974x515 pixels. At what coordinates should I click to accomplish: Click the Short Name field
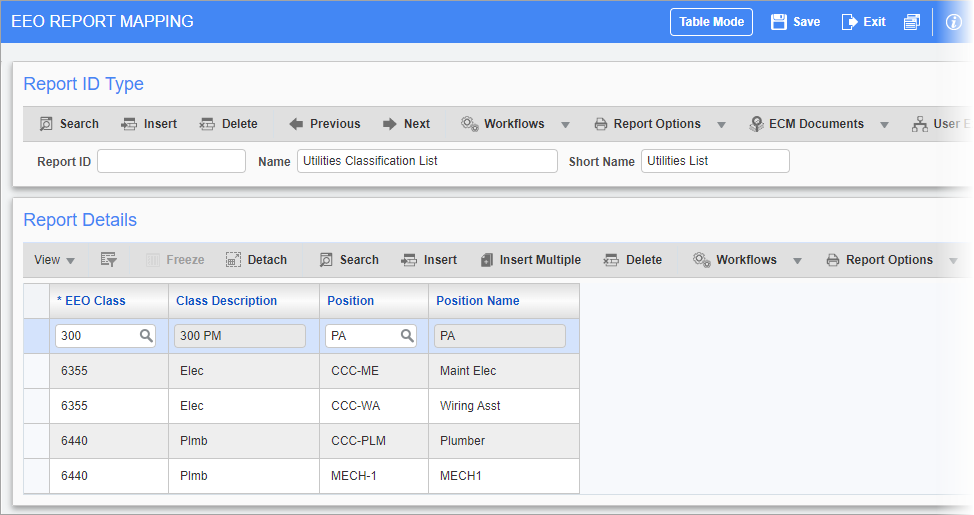pos(714,161)
